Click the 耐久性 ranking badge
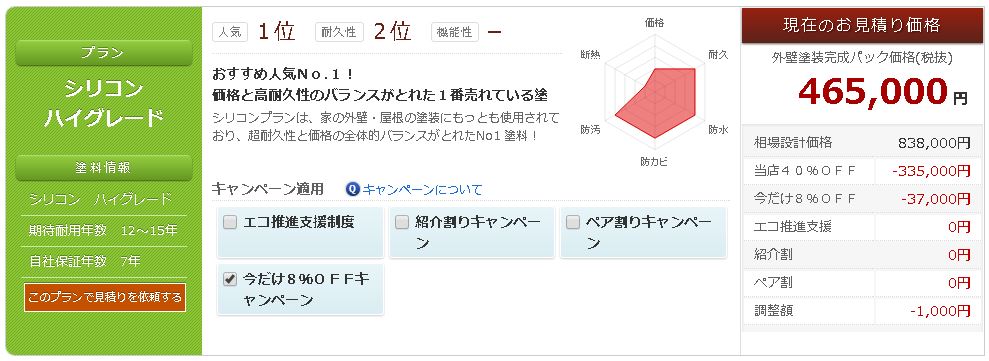This screenshot has width=989, height=361. click(x=339, y=32)
